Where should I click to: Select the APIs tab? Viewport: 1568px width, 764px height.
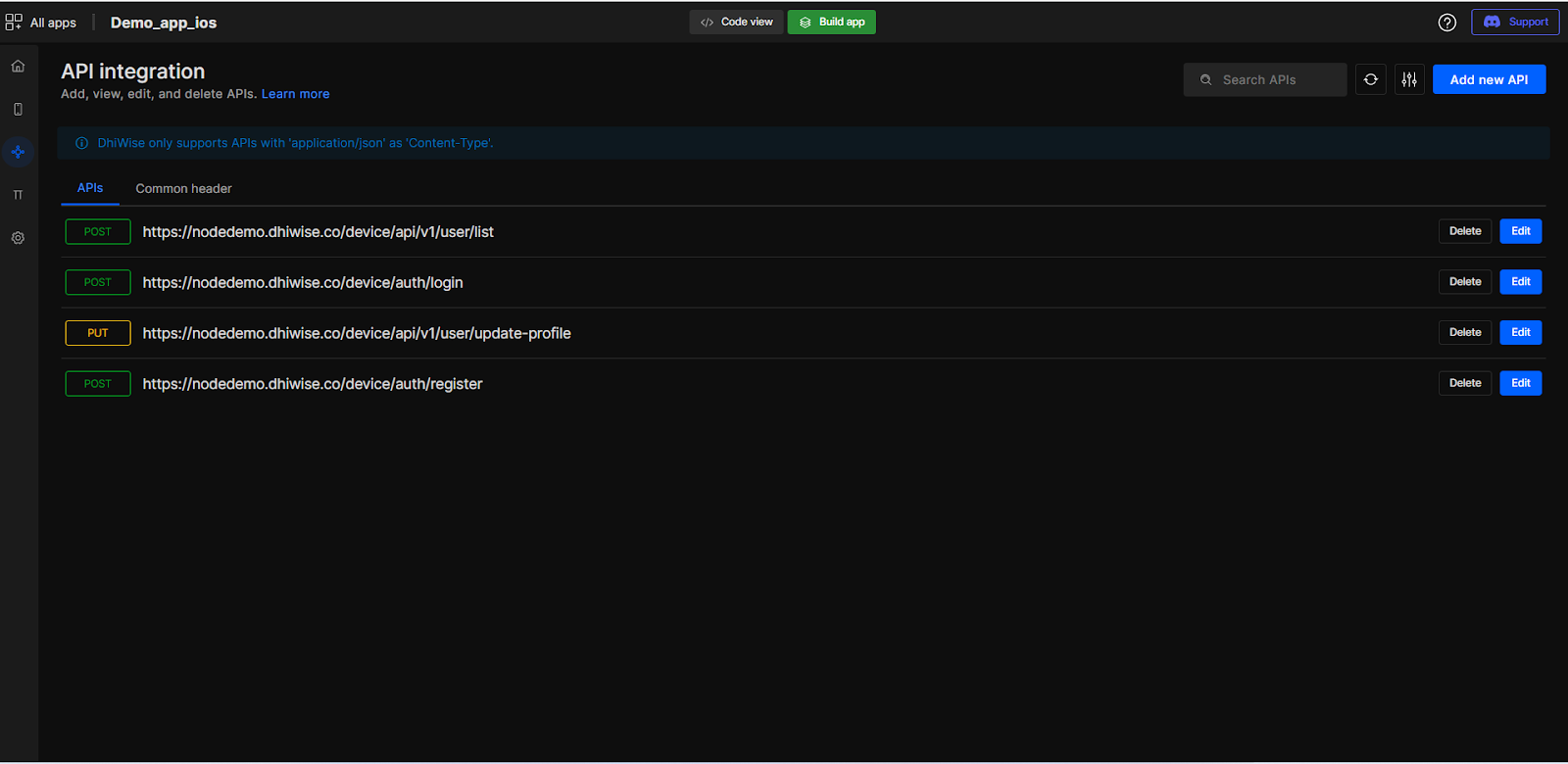click(x=90, y=188)
